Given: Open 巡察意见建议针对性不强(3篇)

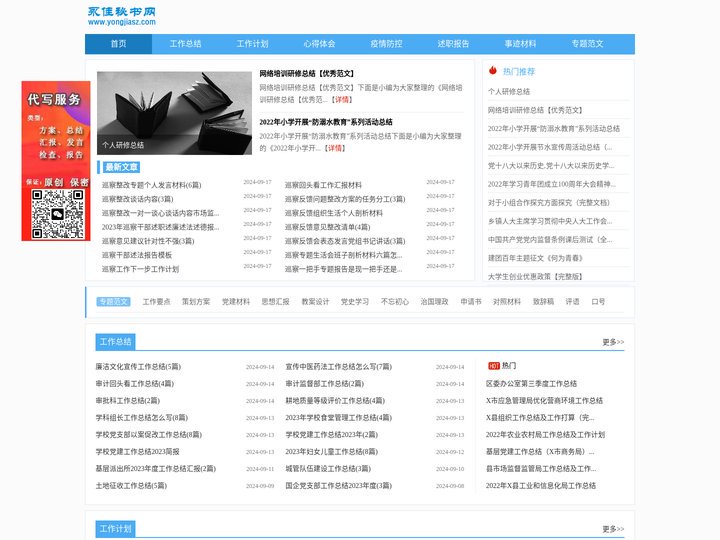Looking at the screenshot, I should [x=148, y=241].
